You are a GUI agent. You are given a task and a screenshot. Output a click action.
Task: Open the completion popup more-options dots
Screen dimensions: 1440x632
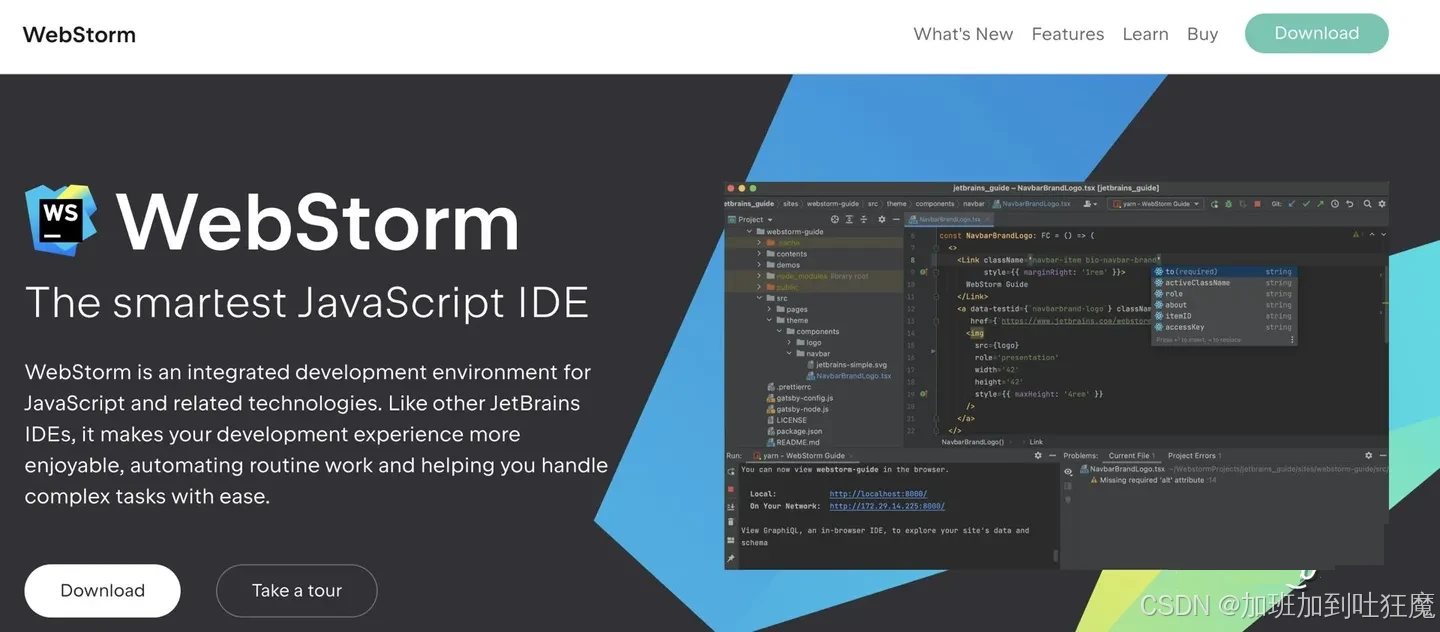[1291, 340]
